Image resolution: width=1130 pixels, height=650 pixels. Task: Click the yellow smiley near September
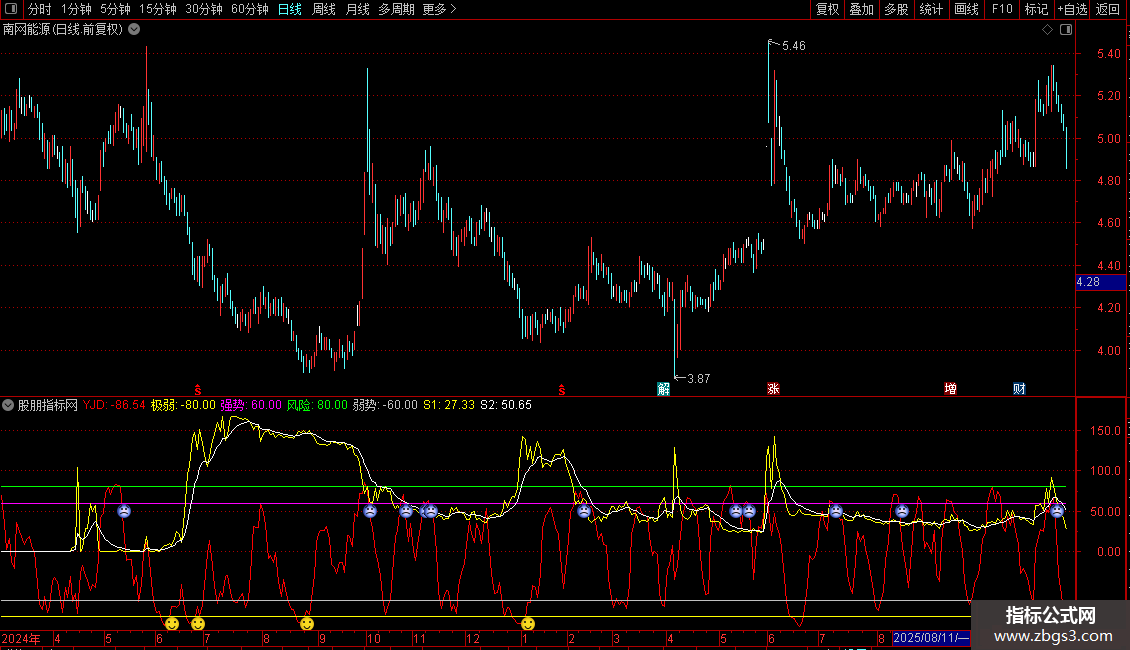coord(306,623)
